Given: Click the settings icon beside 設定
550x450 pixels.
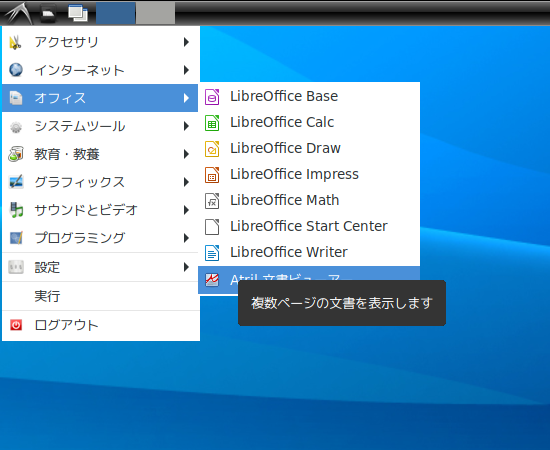Looking at the screenshot, I should pyautogui.click(x=16, y=267).
